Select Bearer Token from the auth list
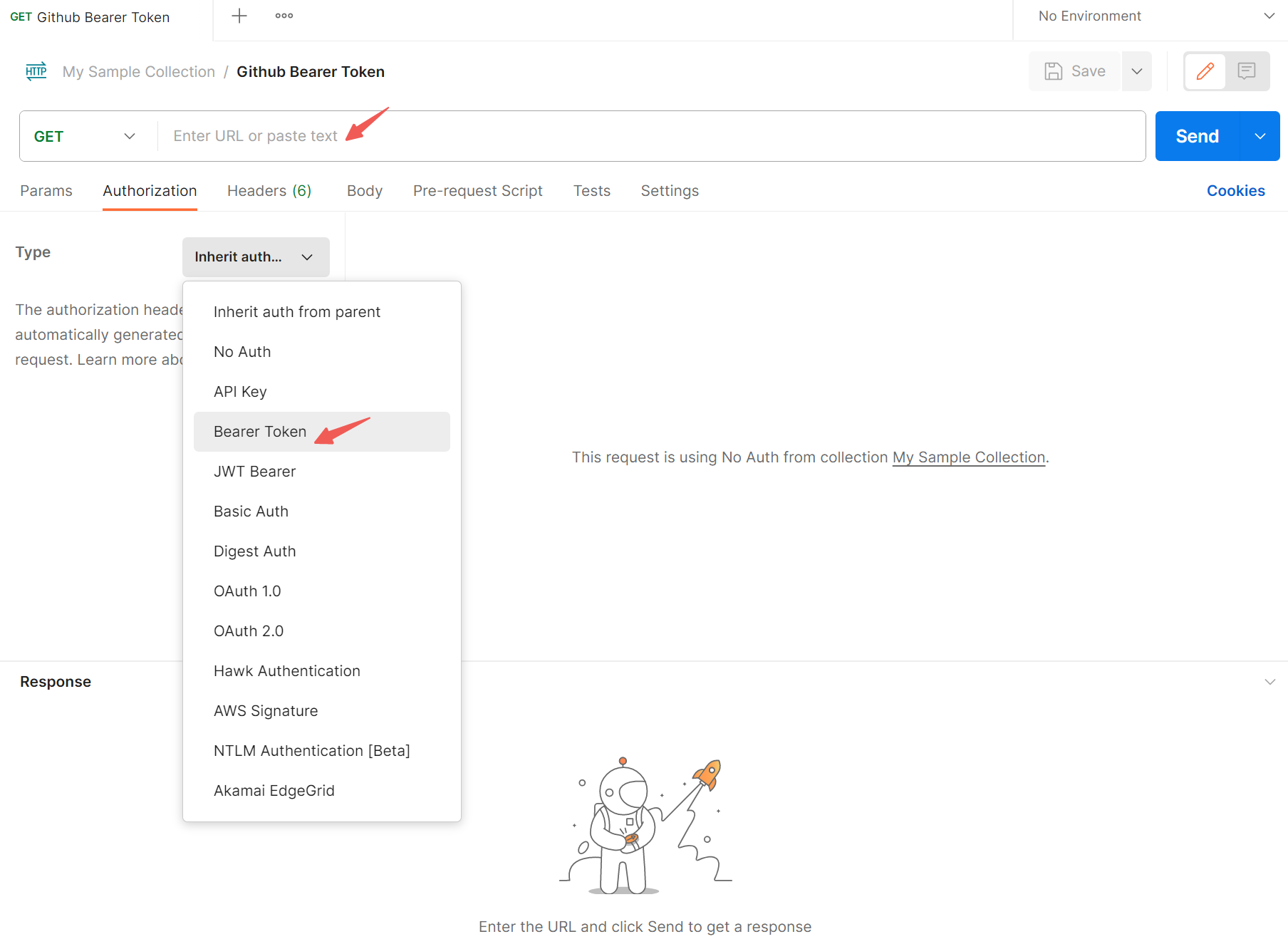 [x=259, y=431]
